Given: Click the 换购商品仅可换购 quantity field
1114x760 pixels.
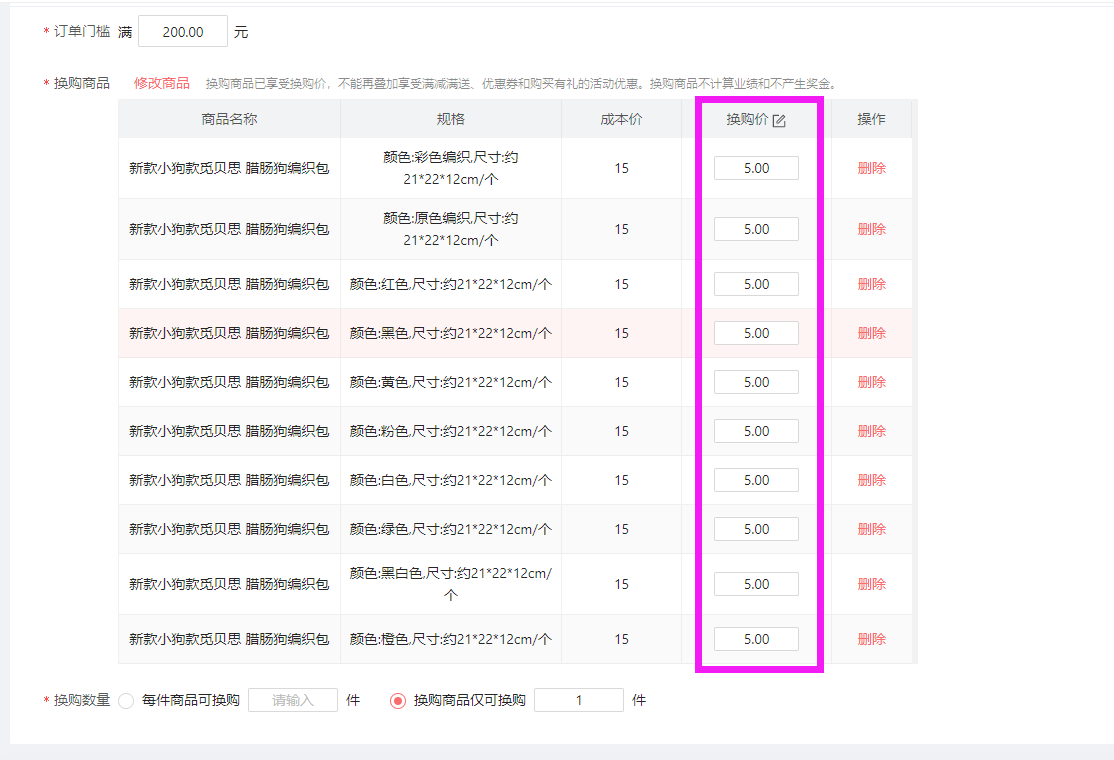Looking at the screenshot, I should 578,700.
